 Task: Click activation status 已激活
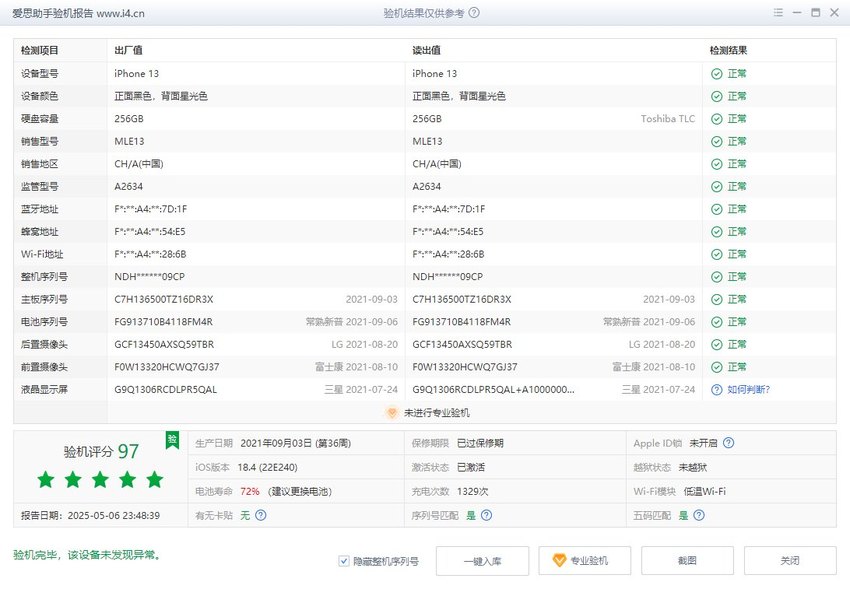(x=471, y=467)
